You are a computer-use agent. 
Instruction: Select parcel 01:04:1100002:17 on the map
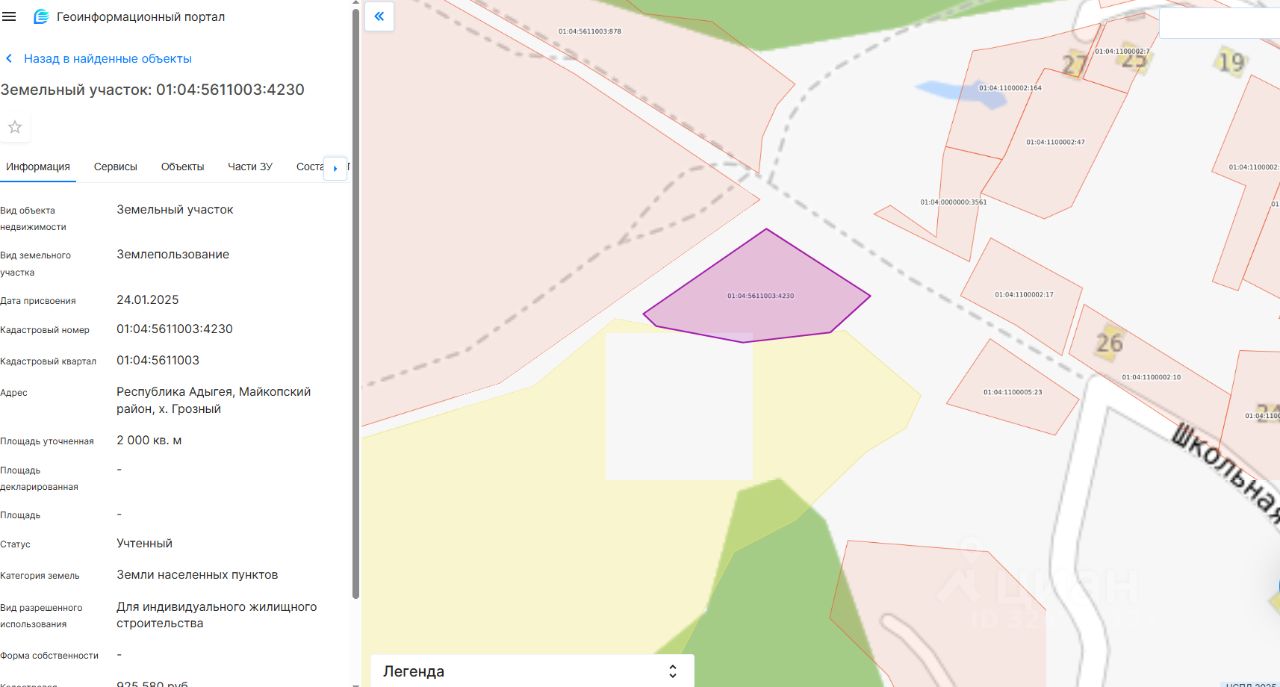pos(1023,294)
